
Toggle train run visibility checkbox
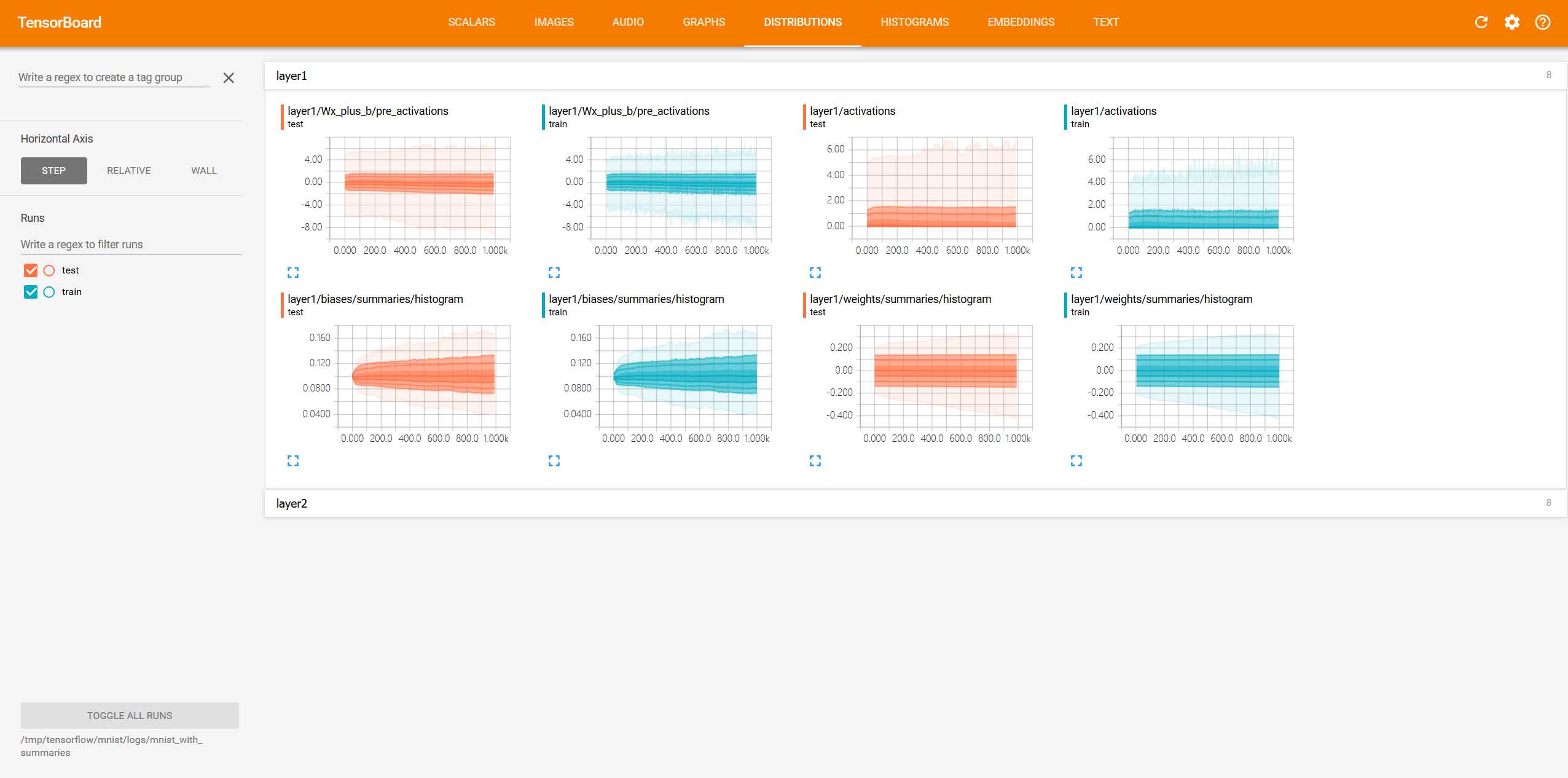click(31, 291)
